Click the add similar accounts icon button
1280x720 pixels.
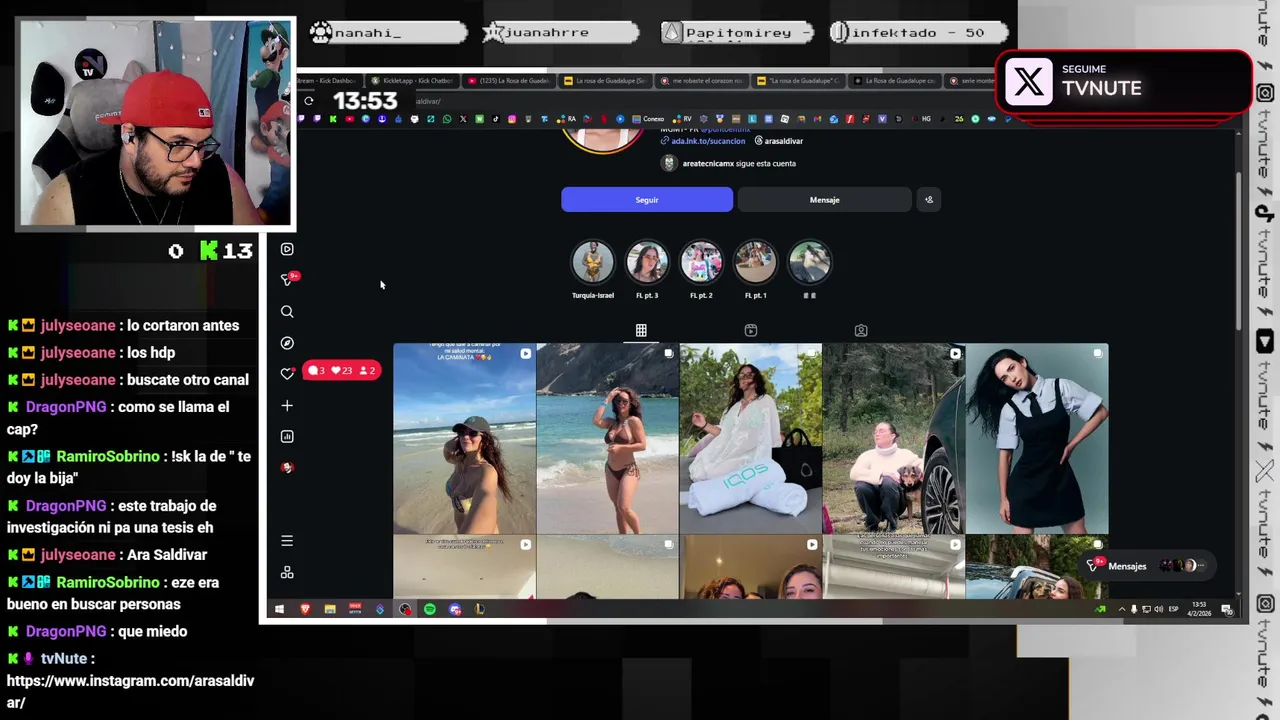point(928,200)
